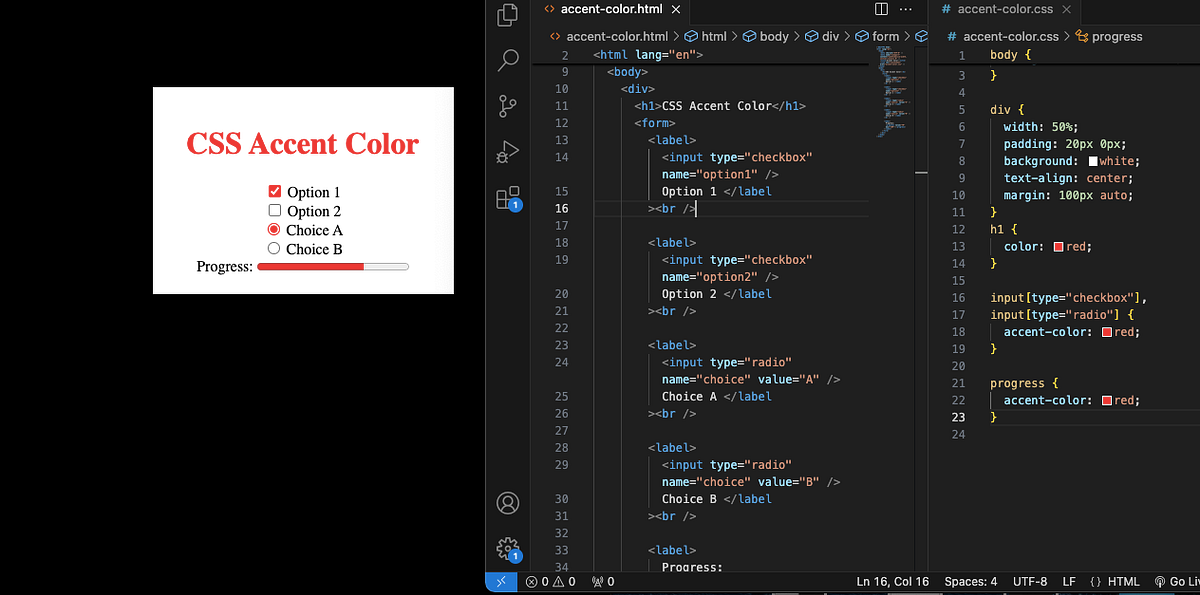Screen dimensions: 1200x595
Task: Change indentation via Spaces: 4 item
Action: pos(970,581)
